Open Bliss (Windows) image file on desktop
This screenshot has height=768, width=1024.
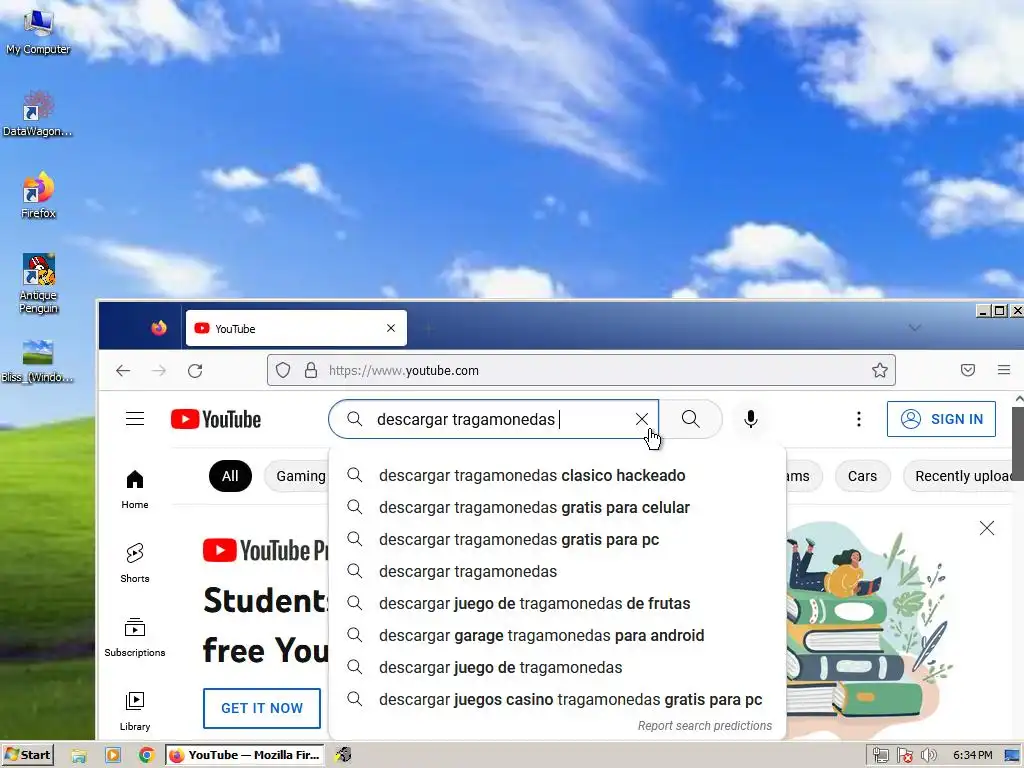pos(37,361)
